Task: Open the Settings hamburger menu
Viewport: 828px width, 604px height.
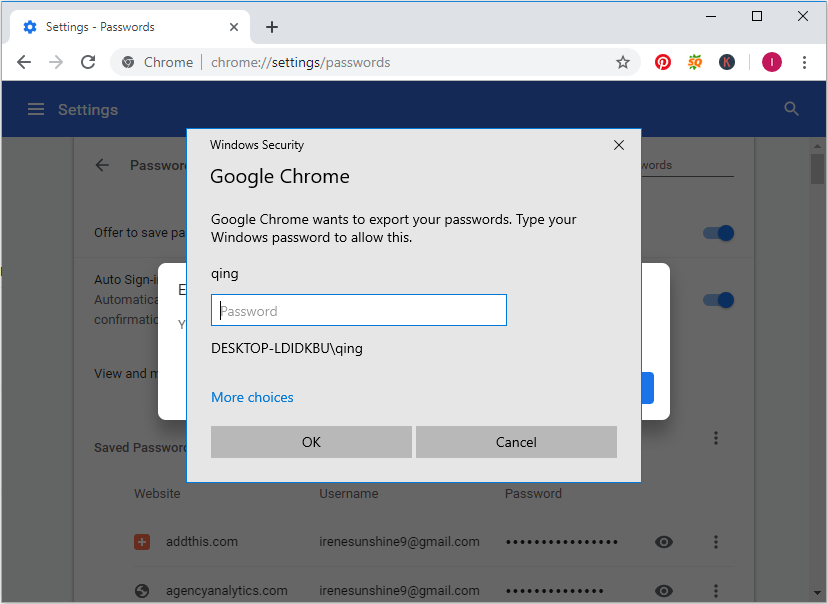Action: [x=36, y=109]
